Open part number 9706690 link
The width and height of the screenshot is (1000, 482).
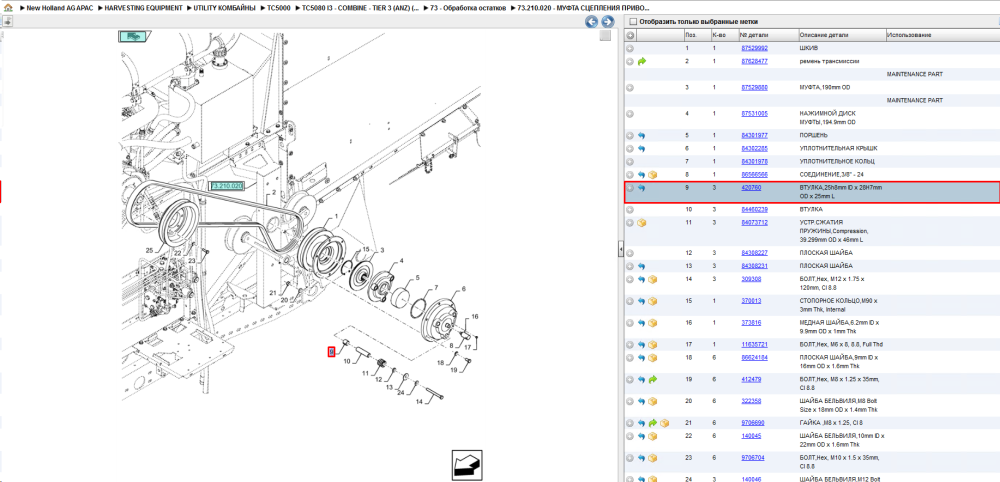753,423
